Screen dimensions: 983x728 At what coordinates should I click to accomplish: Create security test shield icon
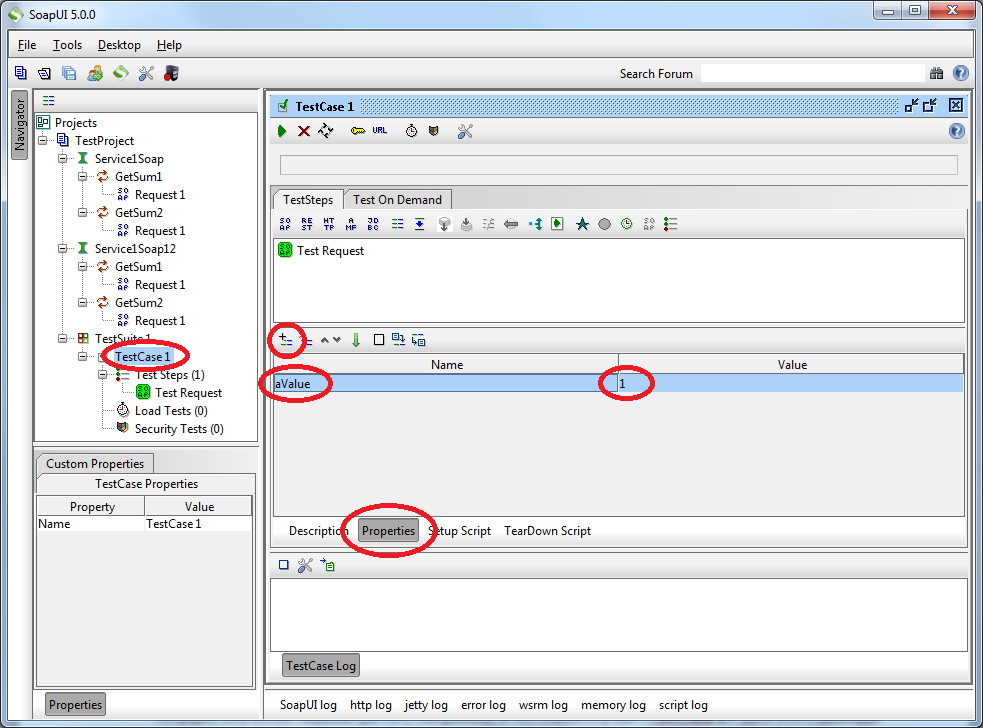[434, 130]
